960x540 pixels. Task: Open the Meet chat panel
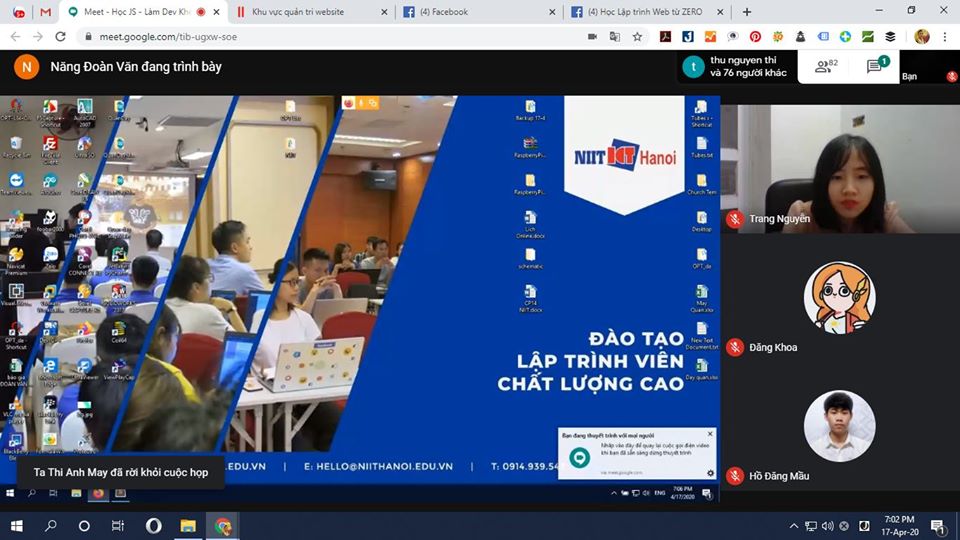(x=878, y=65)
